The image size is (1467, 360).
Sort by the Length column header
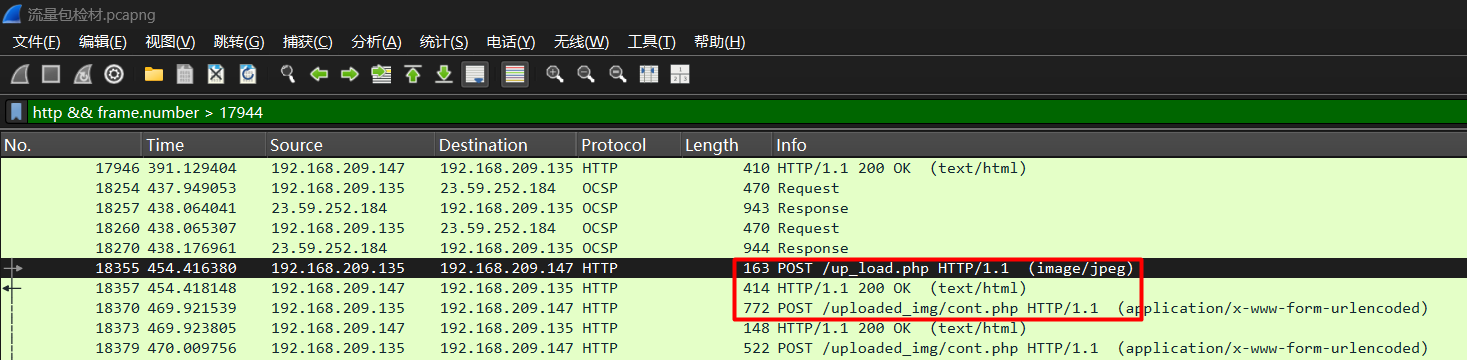pos(726,145)
